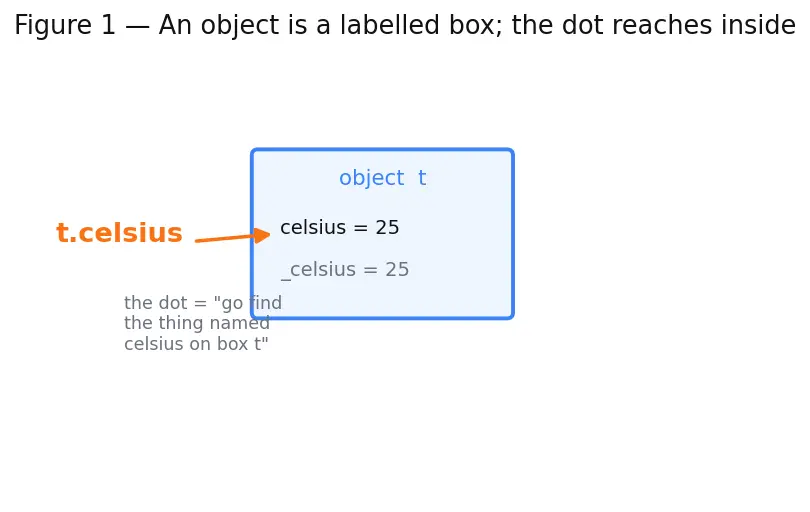Image resolution: width=810 pixels, height=512 pixels.
Task: Click the letter 't' in blue heading
Action: coord(422,178)
